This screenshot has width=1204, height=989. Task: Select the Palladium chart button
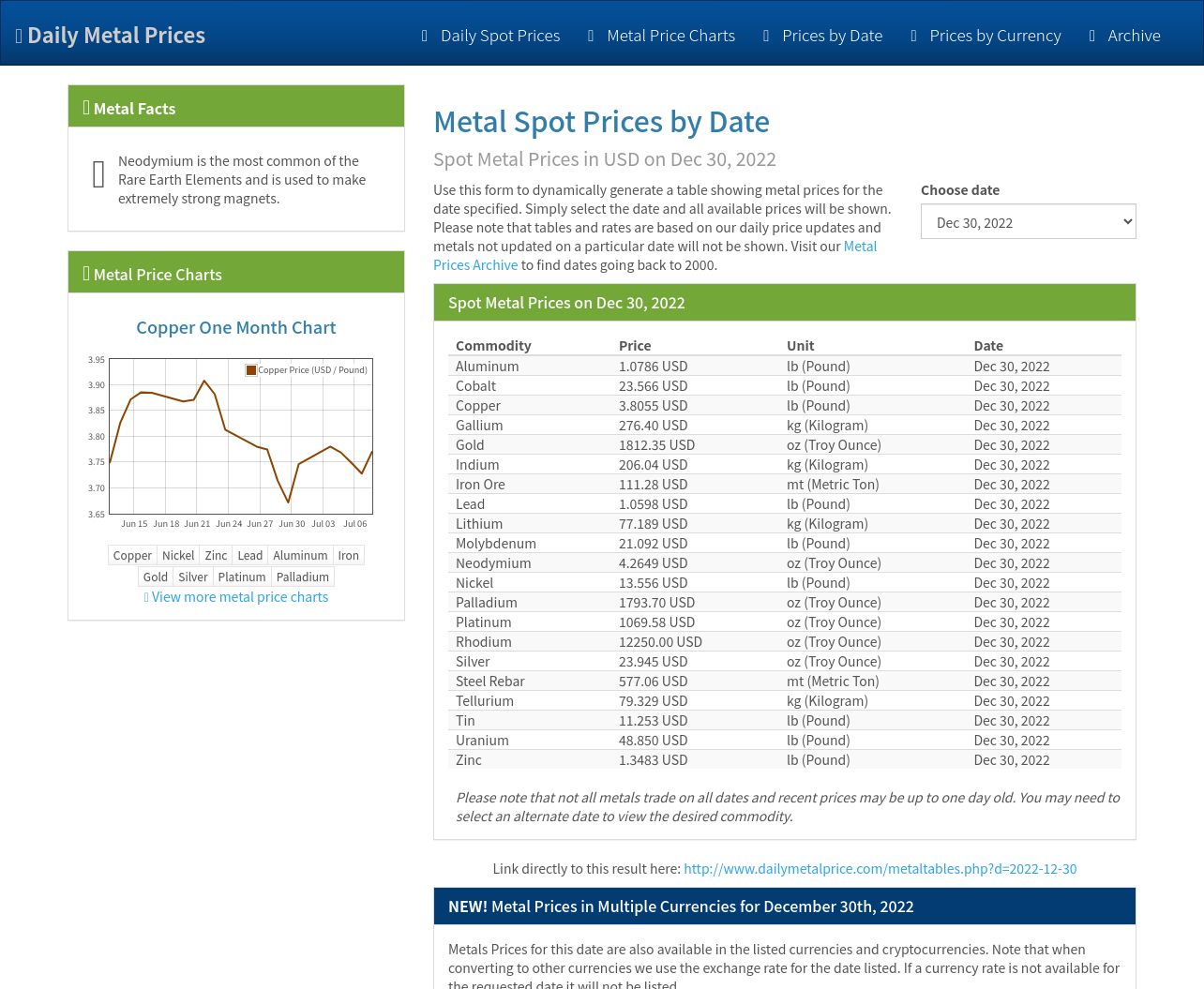(x=303, y=577)
